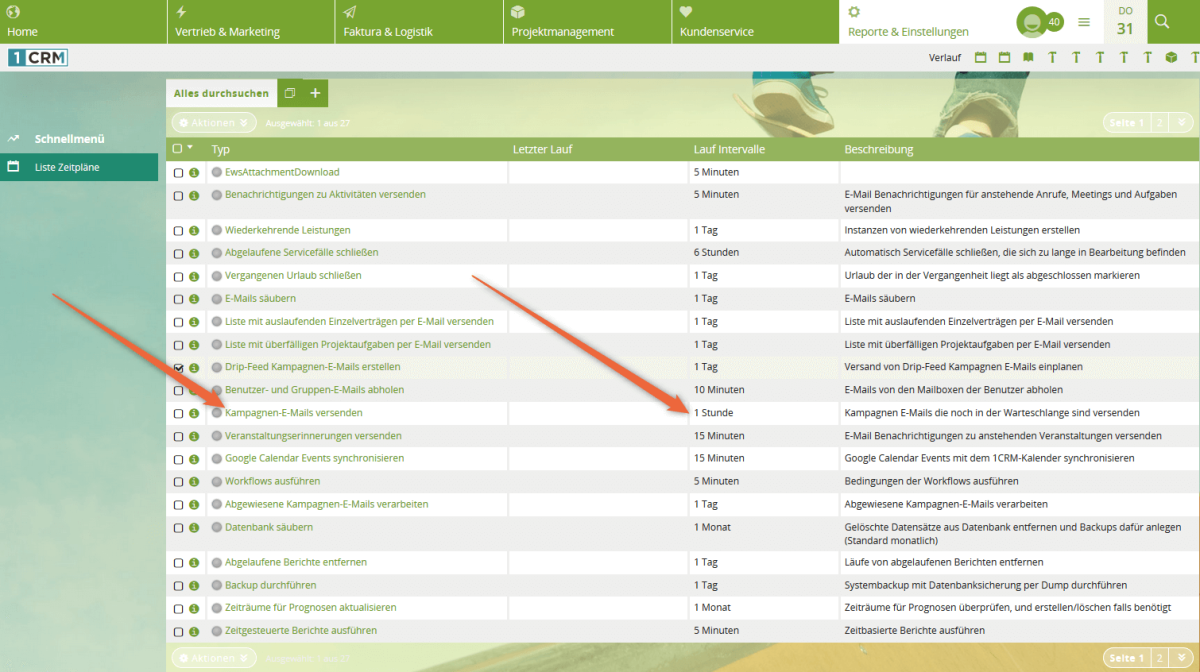1200x672 pixels.
Task: Click Seite 1 in top pagination
Action: (1126, 123)
